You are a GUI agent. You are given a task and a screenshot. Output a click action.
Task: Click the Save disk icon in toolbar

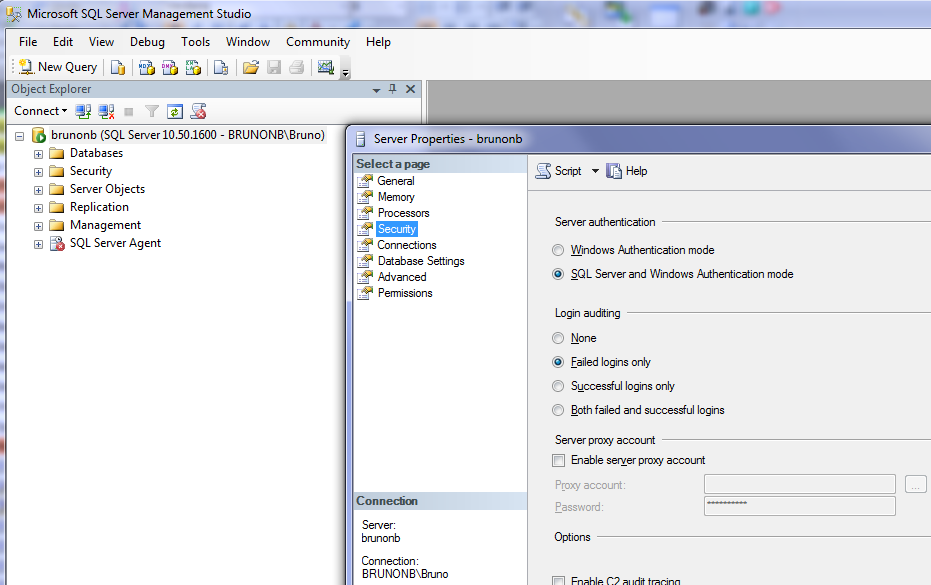274,68
